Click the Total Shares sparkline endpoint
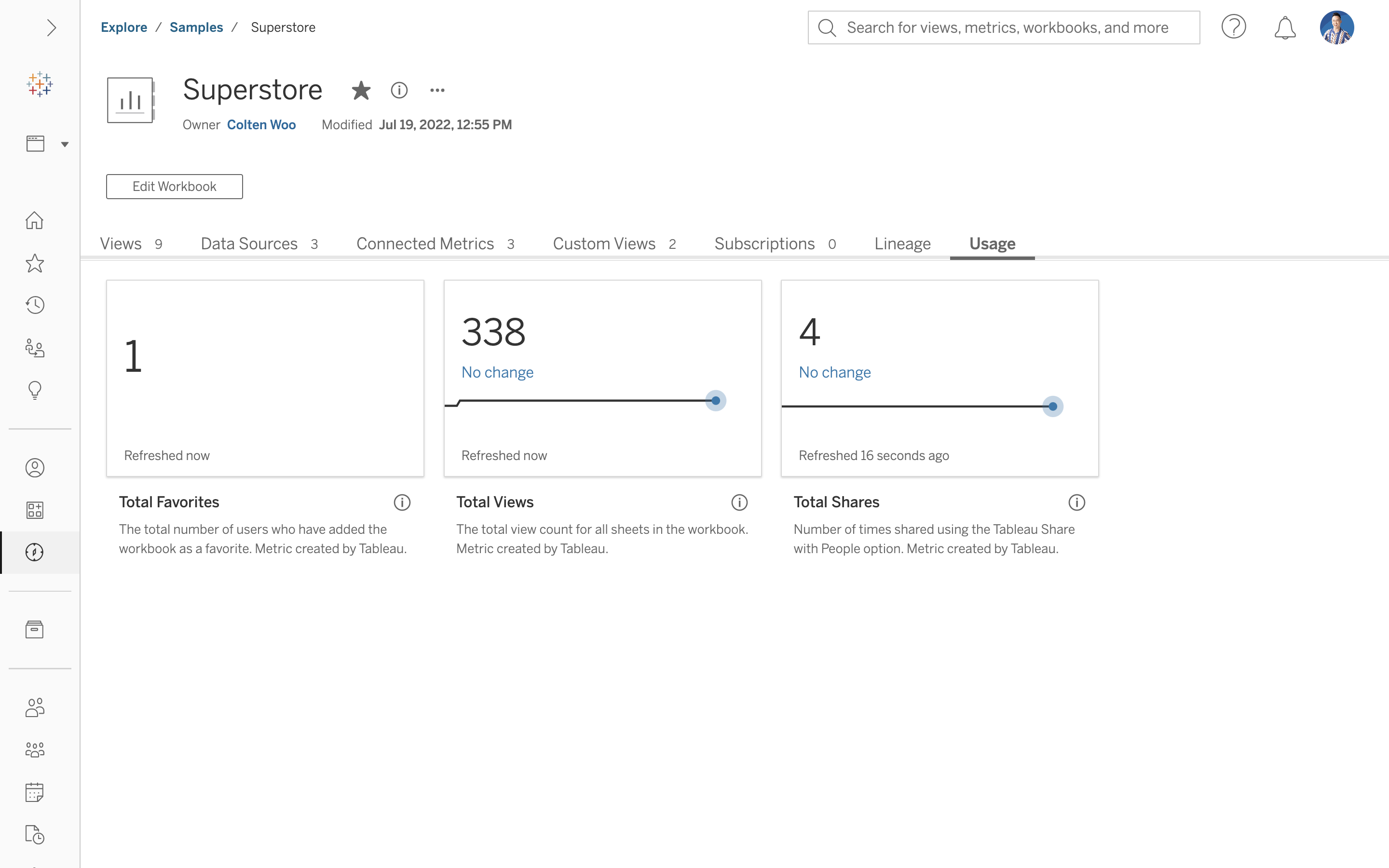 click(1053, 407)
